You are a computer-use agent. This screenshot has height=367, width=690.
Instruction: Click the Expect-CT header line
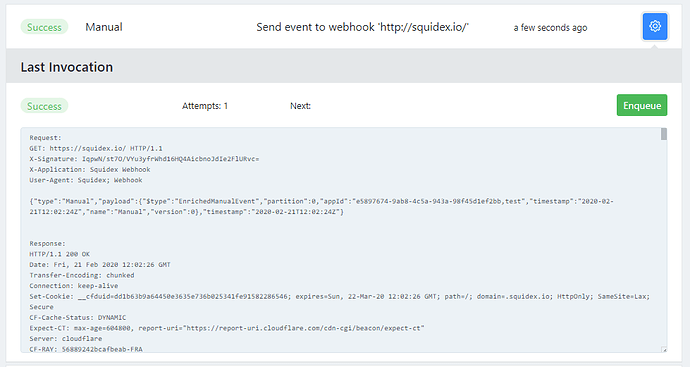click(227, 328)
